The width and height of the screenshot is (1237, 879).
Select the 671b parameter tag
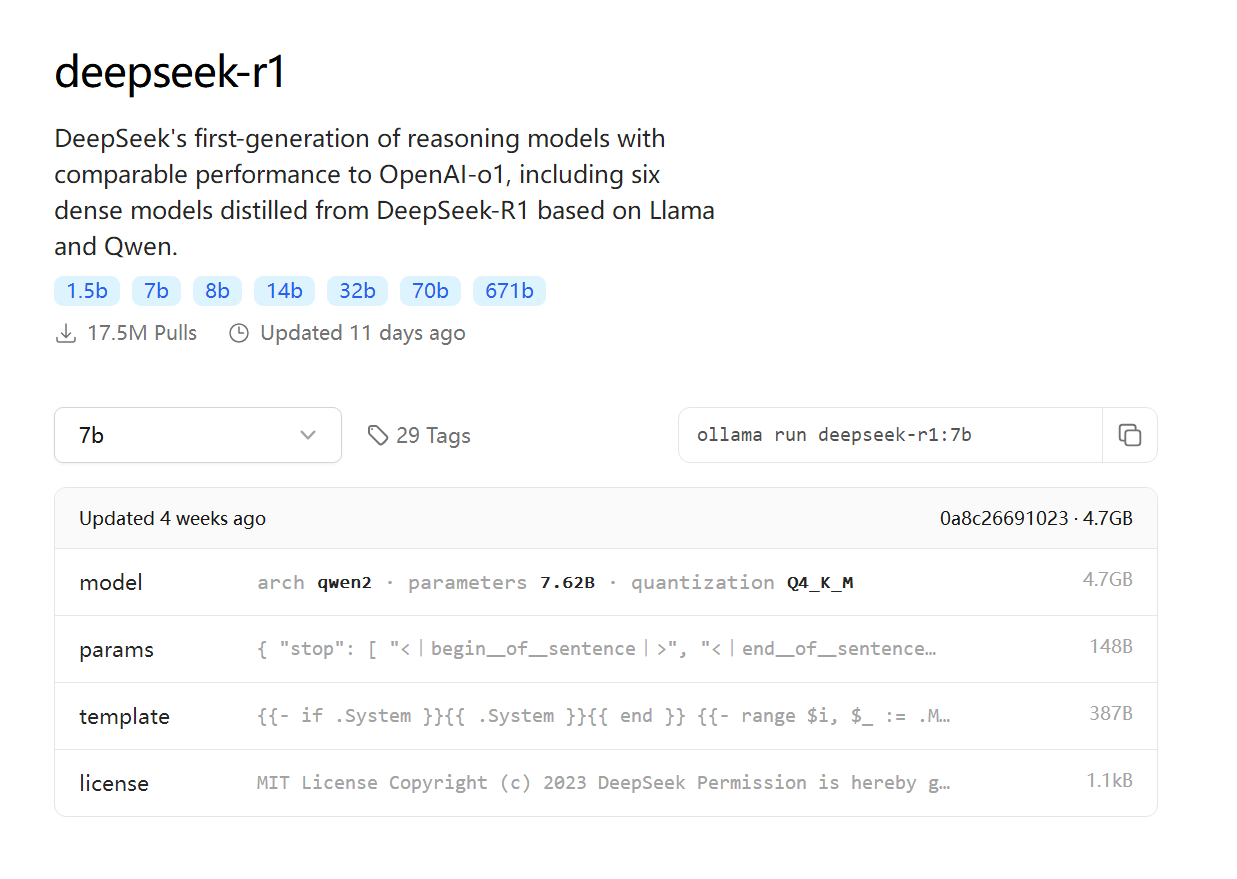click(509, 290)
